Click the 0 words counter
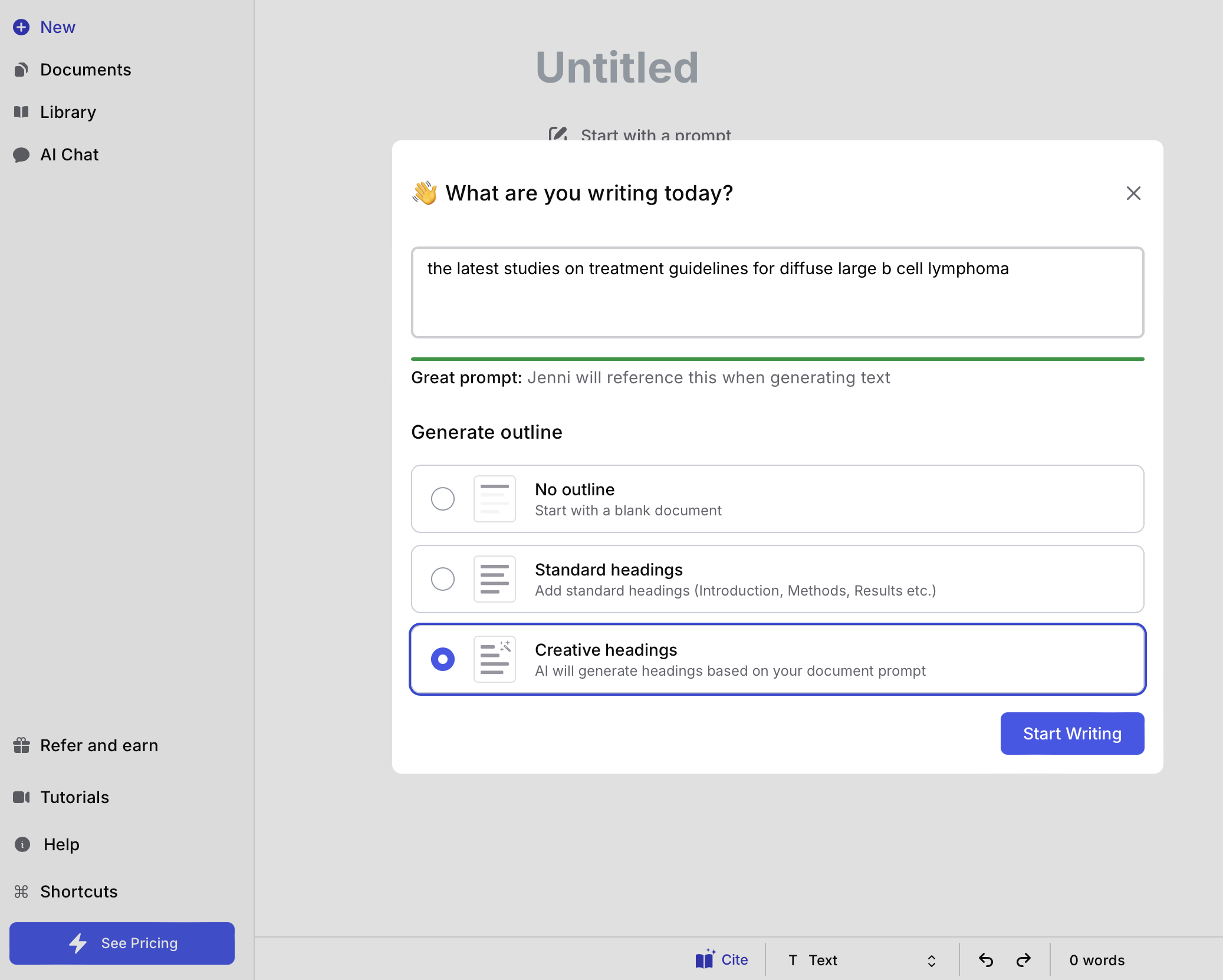Screen dimensions: 1223x980 point(1097,960)
